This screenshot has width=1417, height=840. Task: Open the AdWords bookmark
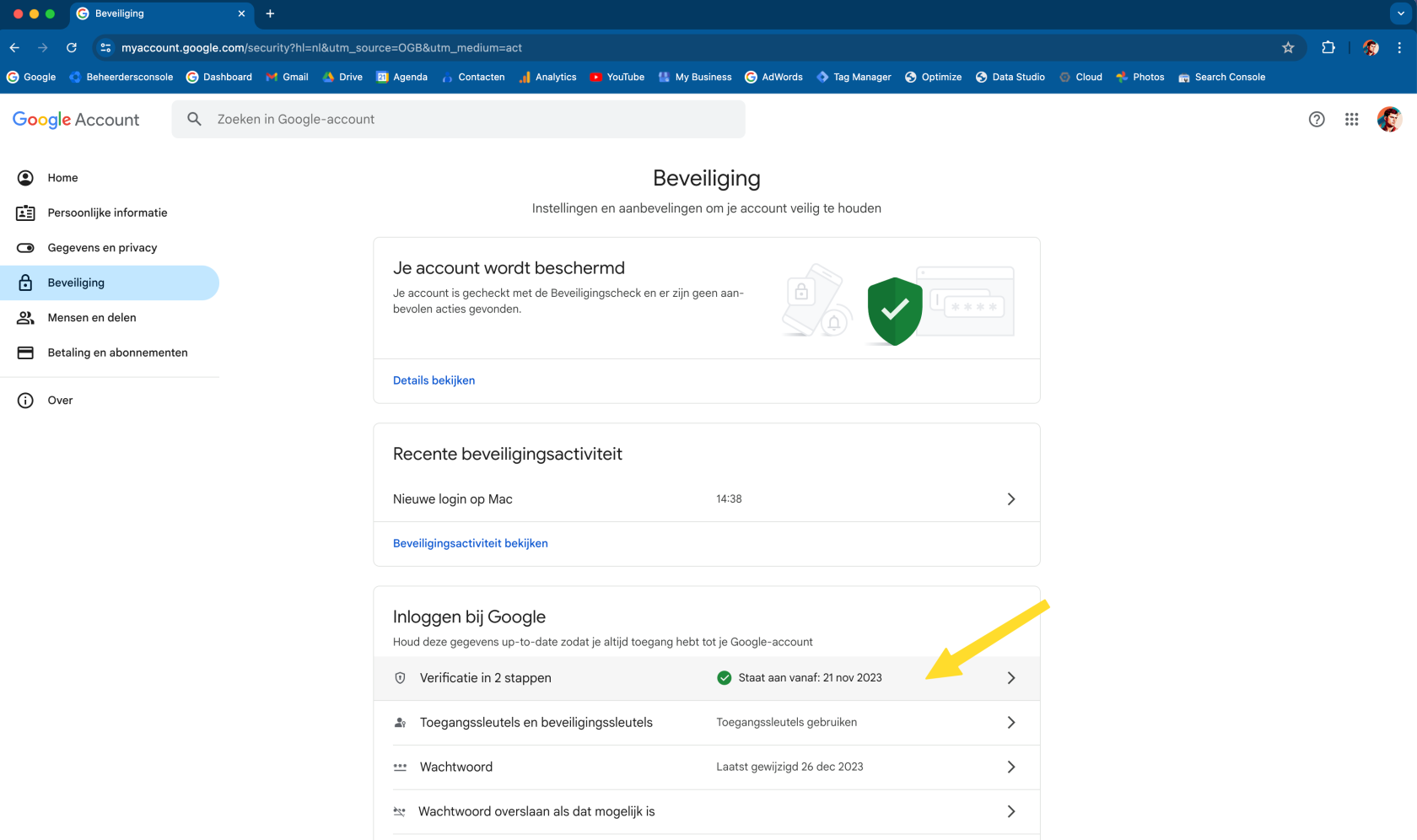[x=773, y=77]
